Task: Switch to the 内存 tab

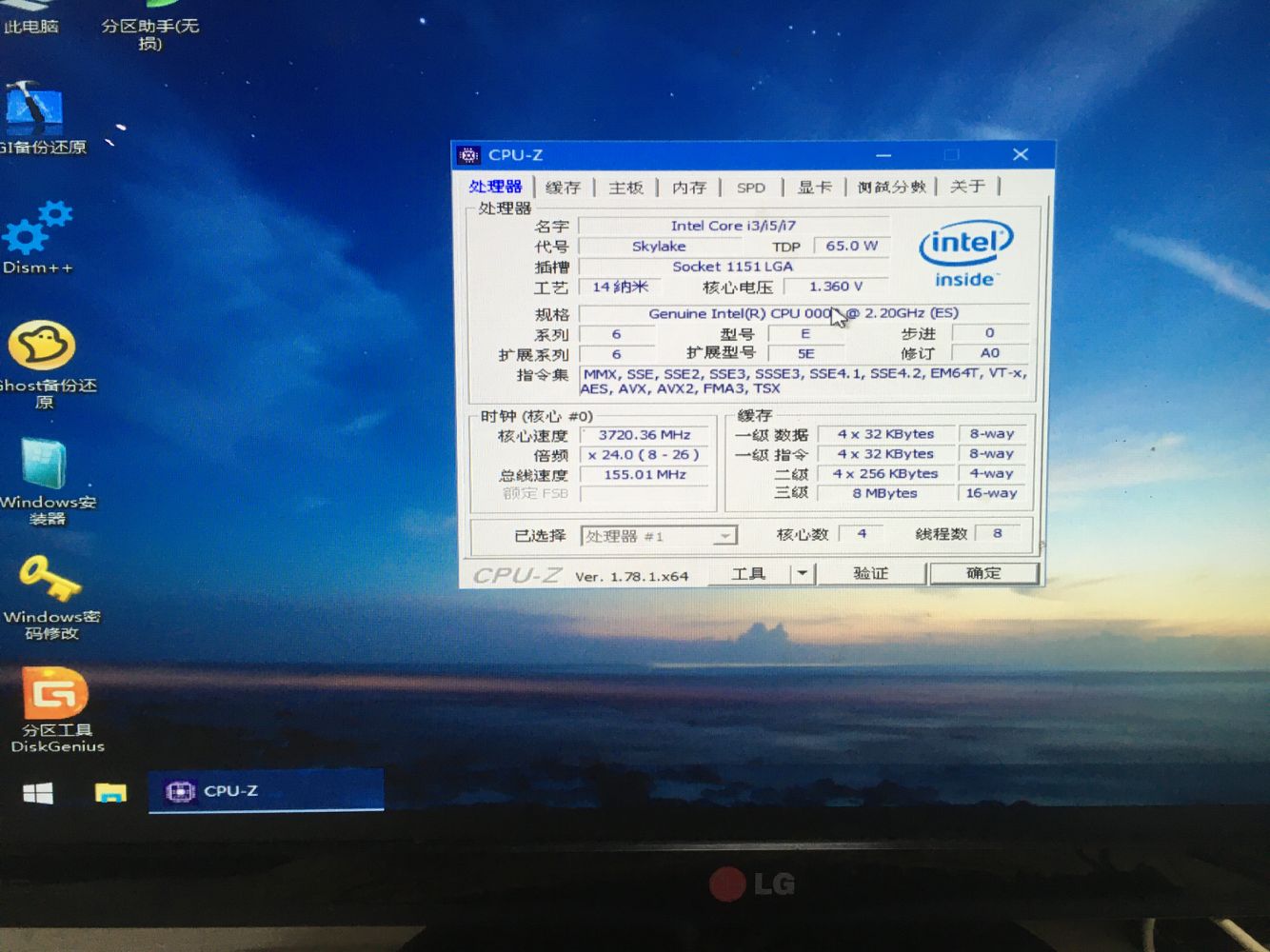Action: pyautogui.click(x=689, y=188)
